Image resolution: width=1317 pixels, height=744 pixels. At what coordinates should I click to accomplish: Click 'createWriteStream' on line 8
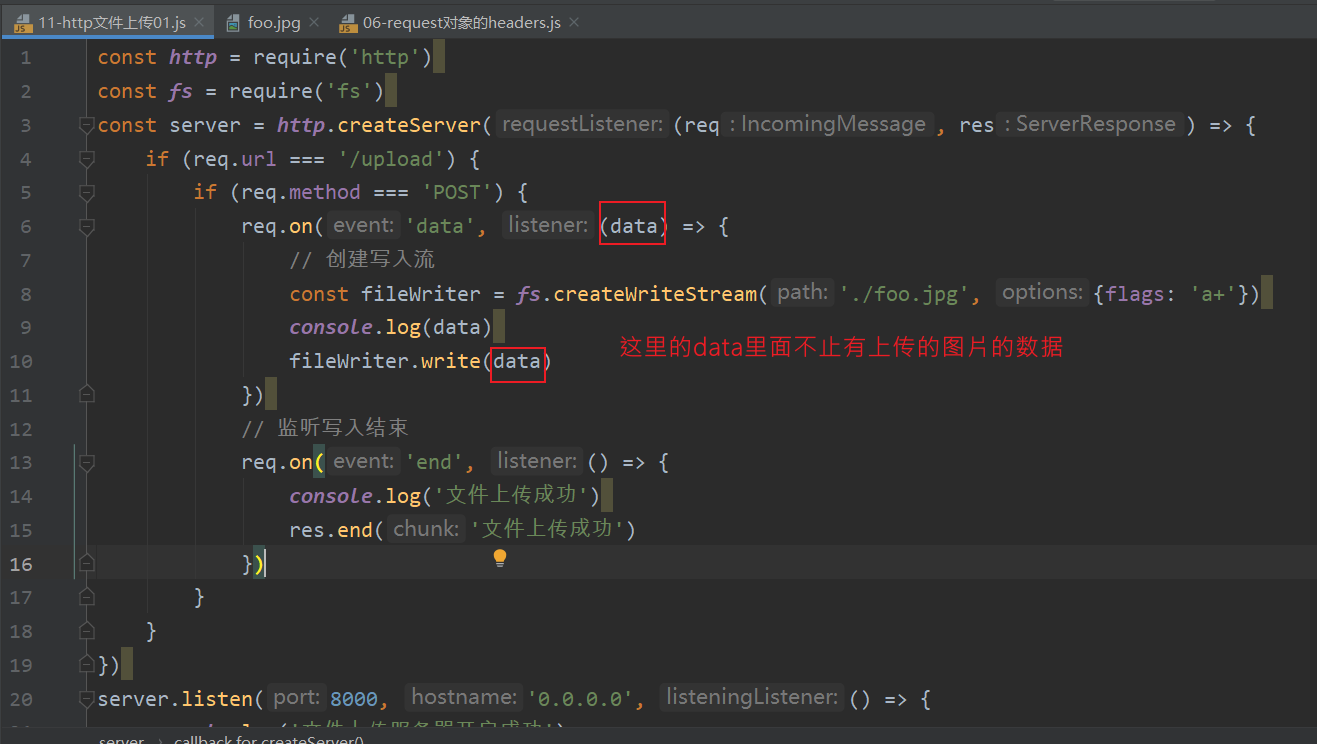pos(655,294)
